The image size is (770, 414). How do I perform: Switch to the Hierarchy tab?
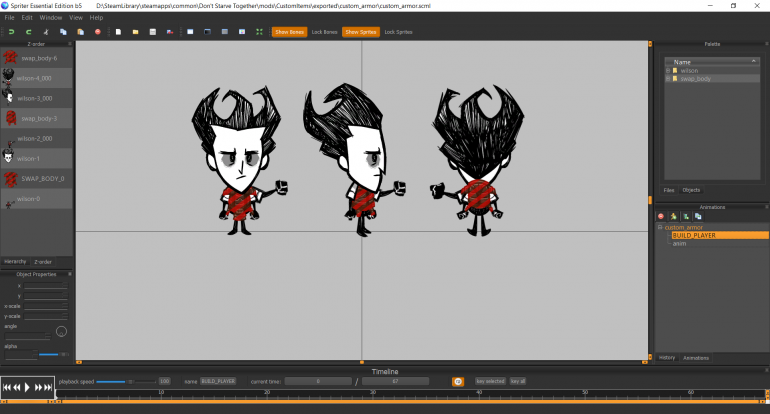coord(16,261)
